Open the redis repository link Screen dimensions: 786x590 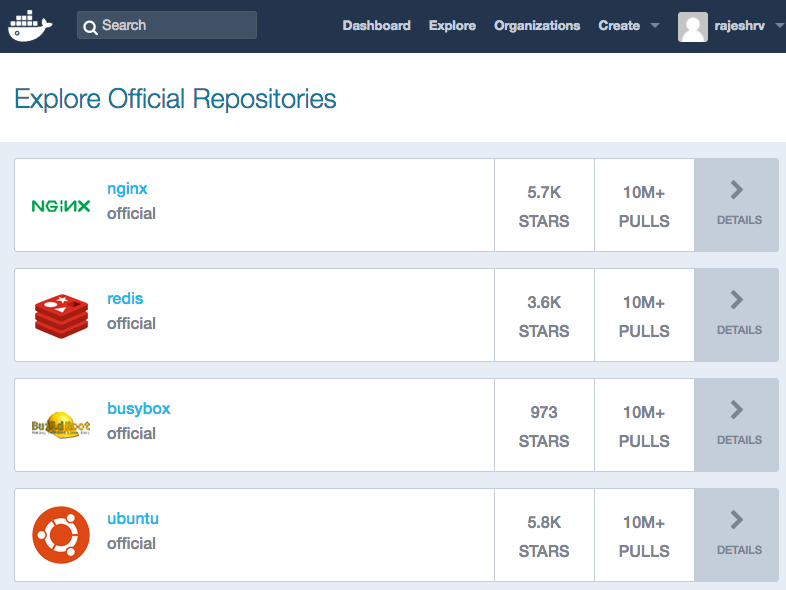click(125, 298)
